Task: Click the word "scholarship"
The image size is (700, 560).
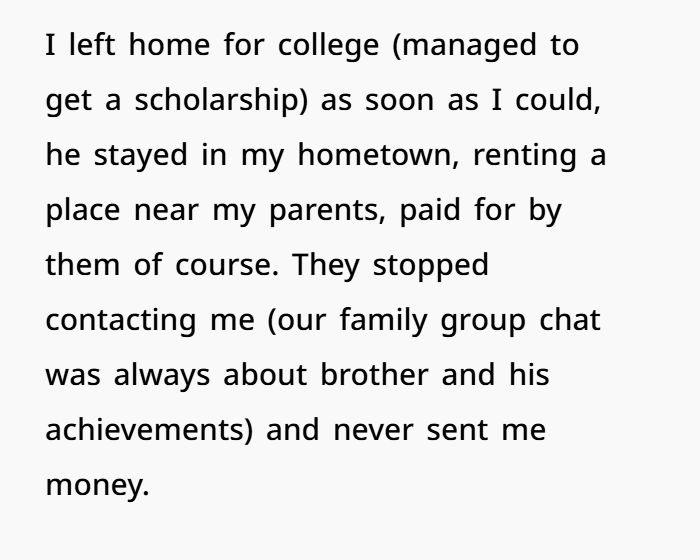Action: pos(220,101)
